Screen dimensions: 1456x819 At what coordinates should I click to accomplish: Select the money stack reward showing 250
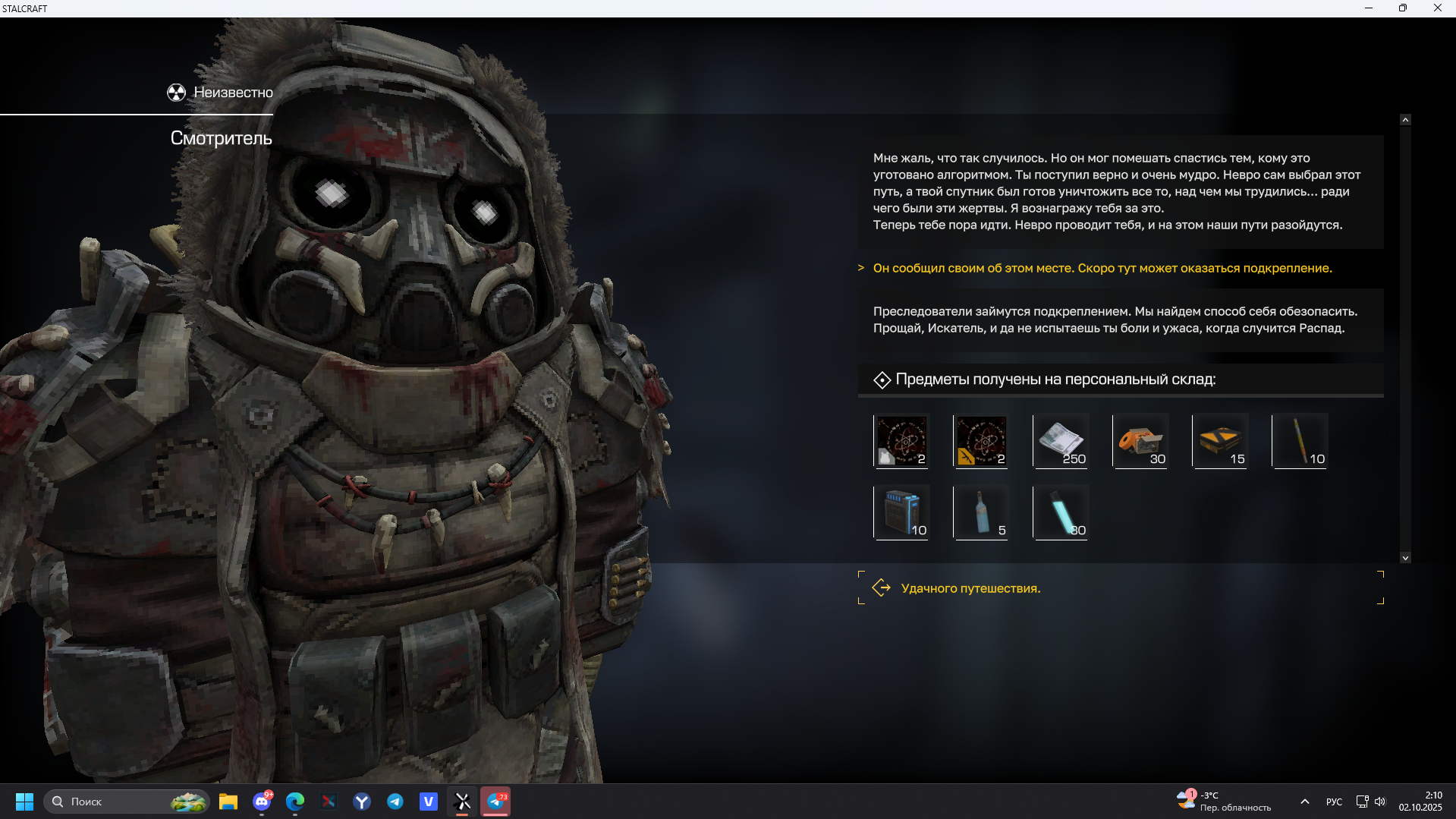click(x=1061, y=441)
